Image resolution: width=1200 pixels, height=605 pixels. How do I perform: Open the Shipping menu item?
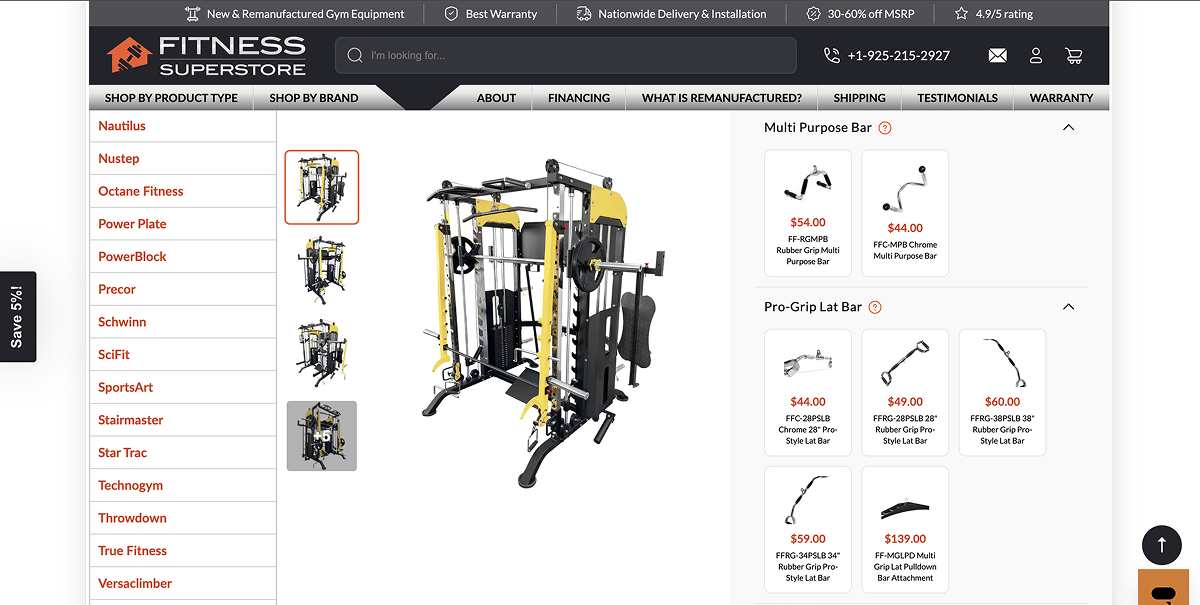(x=860, y=98)
